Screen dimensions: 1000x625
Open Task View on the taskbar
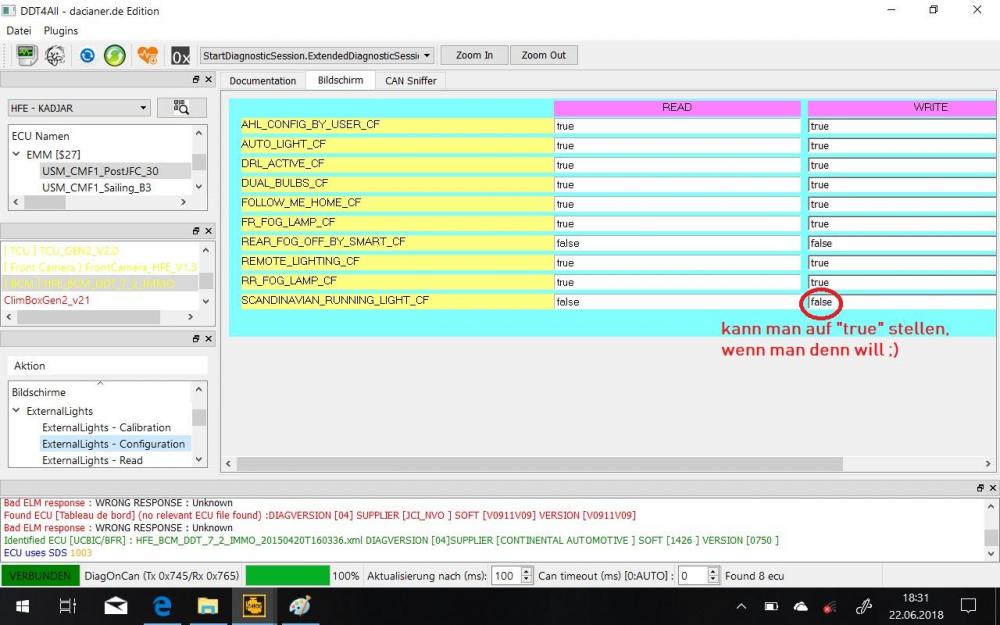click(x=68, y=606)
